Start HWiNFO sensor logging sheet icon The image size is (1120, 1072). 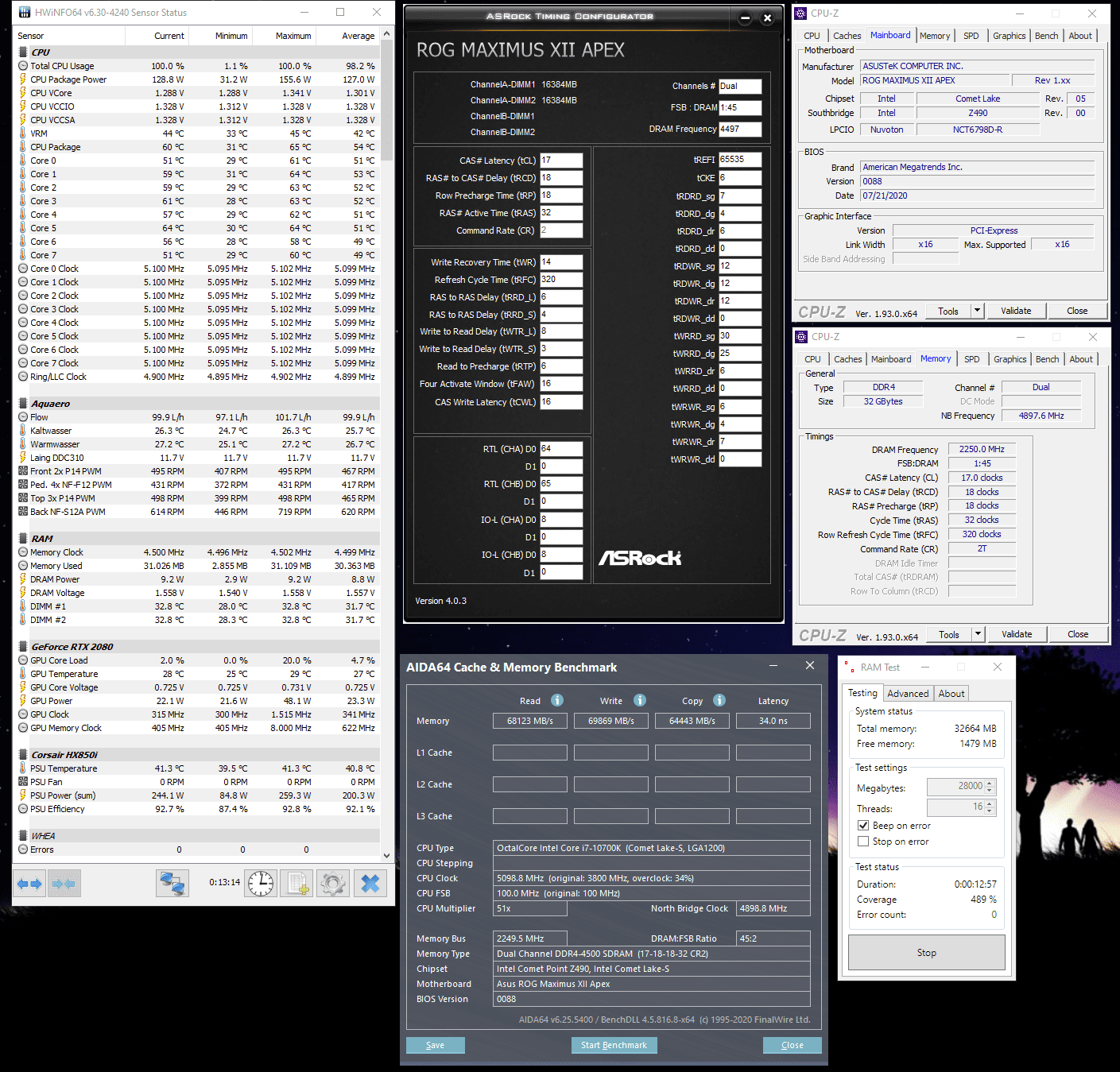[298, 884]
